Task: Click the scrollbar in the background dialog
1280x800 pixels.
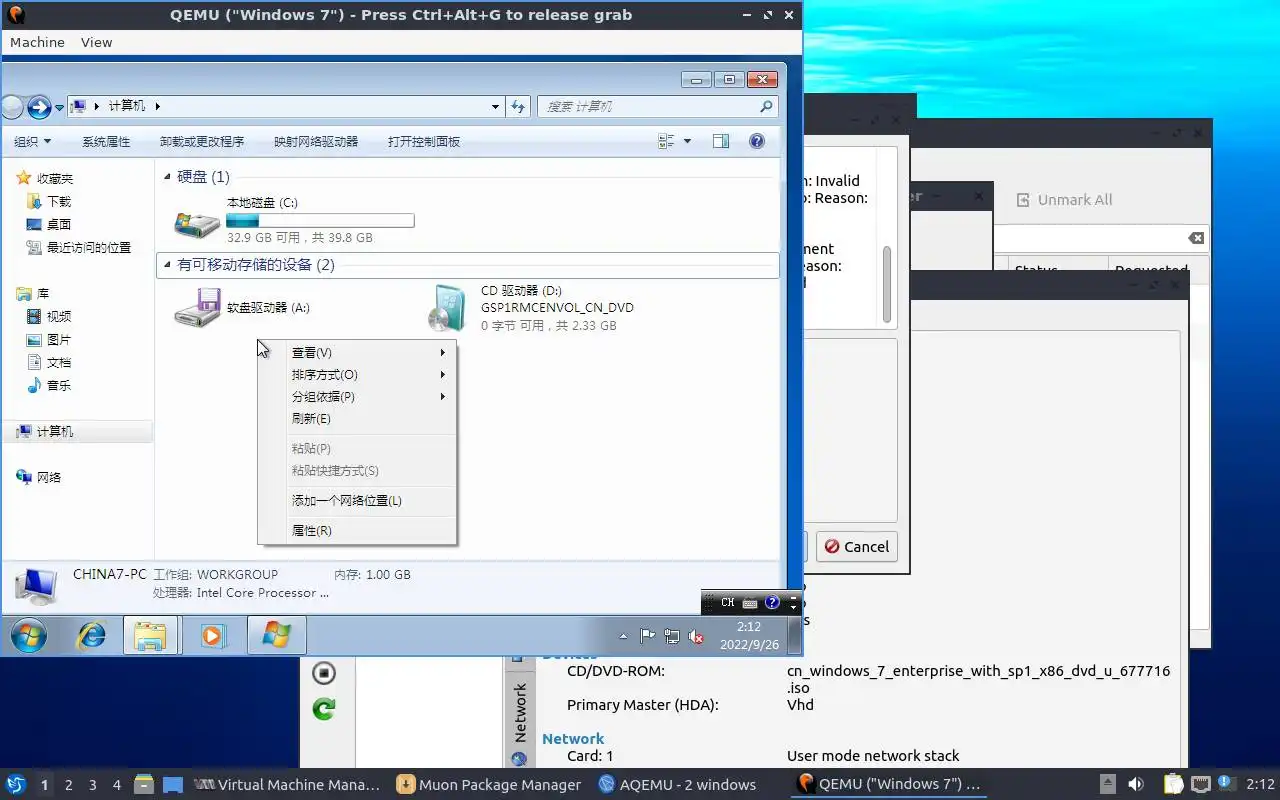Action: 886,284
